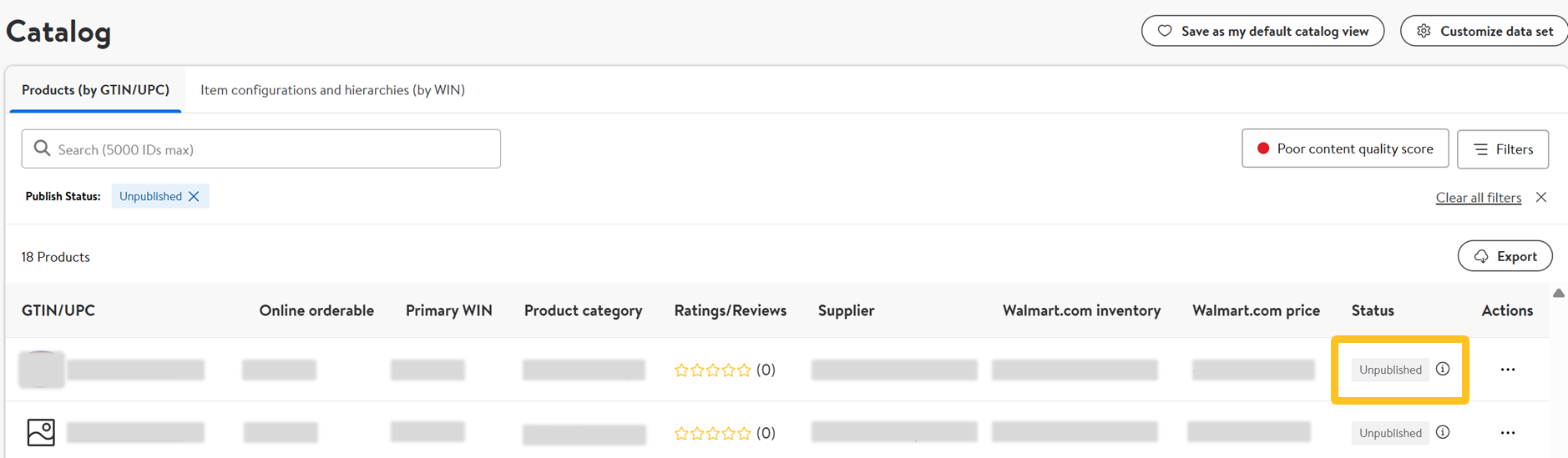Open info icon for first row's Unpublished status

1443,369
